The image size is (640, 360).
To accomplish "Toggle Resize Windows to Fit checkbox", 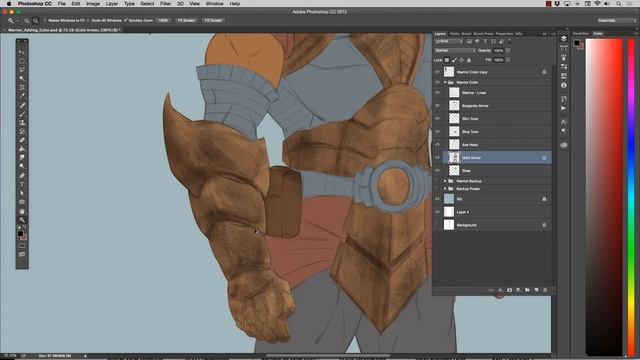I will point(45,20).
